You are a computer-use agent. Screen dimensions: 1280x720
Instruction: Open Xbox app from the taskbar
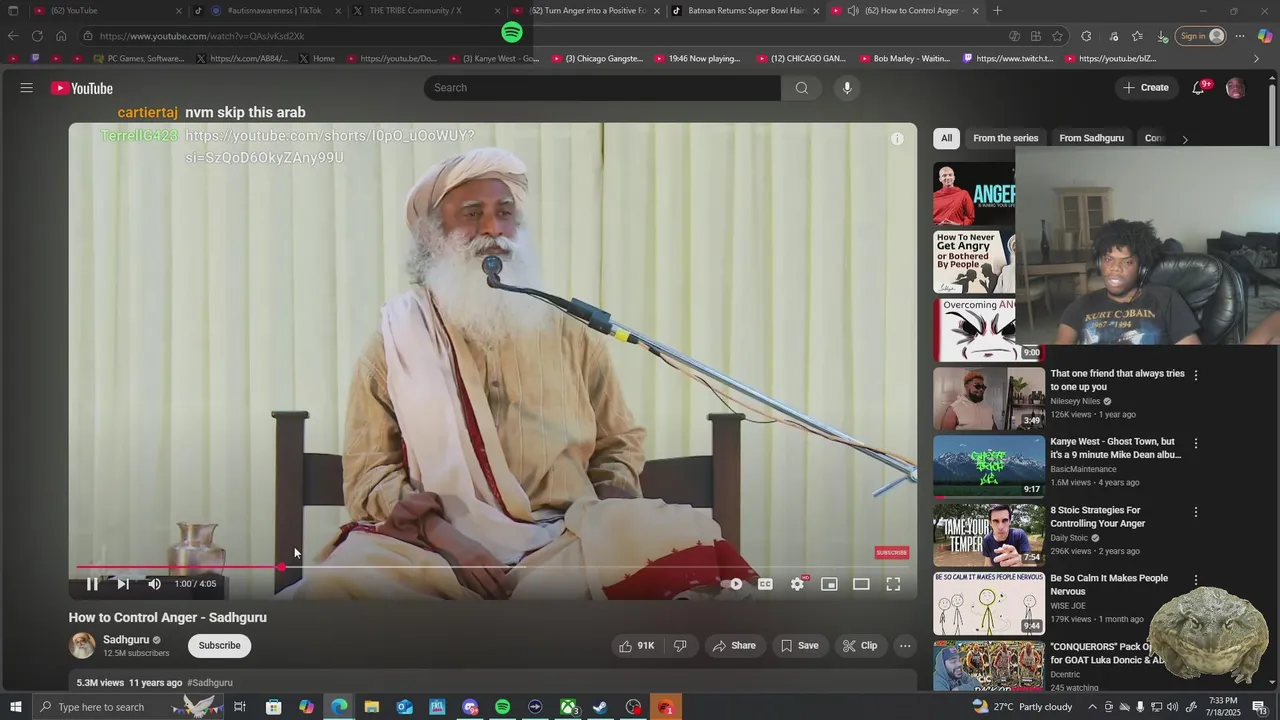coord(568,707)
